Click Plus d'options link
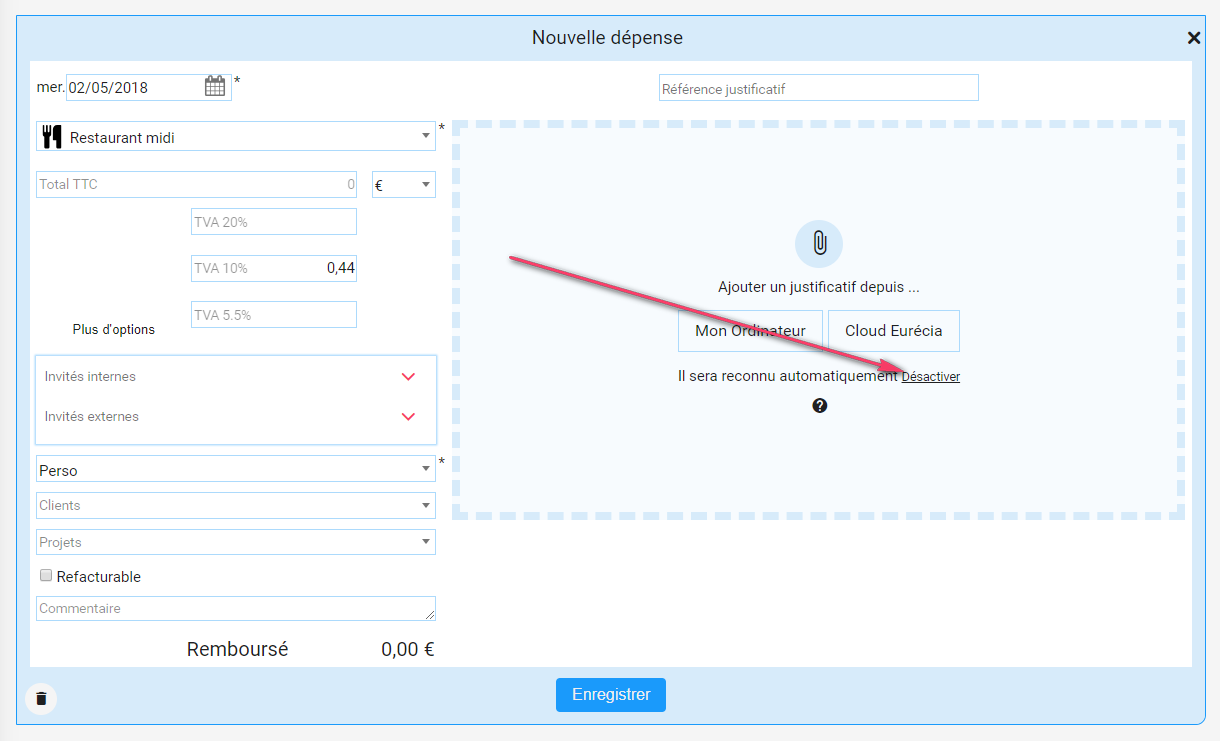Screen dimensions: 1220x741 pos(114,330)
